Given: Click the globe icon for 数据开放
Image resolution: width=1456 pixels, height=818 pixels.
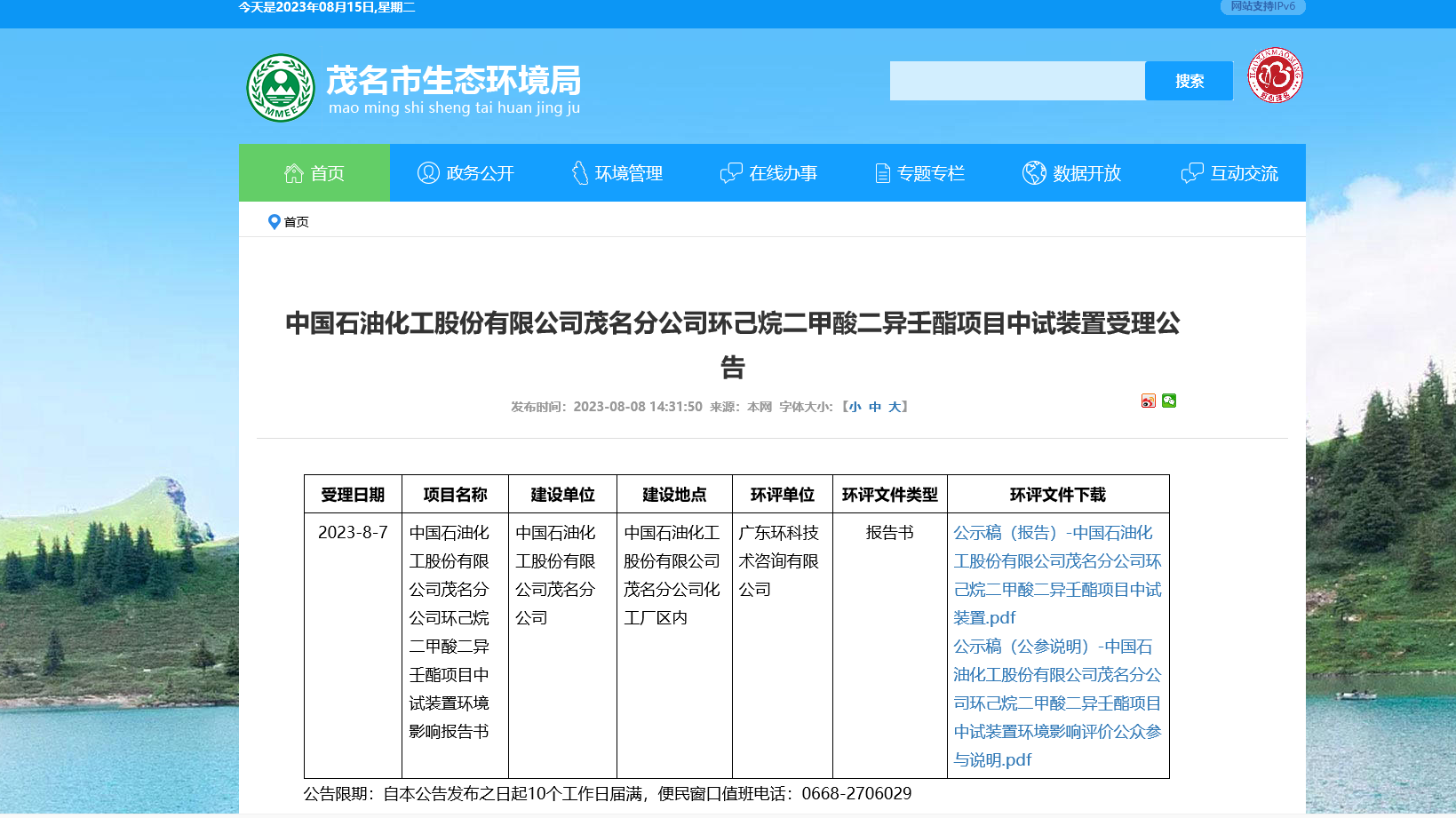Looking at the screenshot, I should (1034, 173).
